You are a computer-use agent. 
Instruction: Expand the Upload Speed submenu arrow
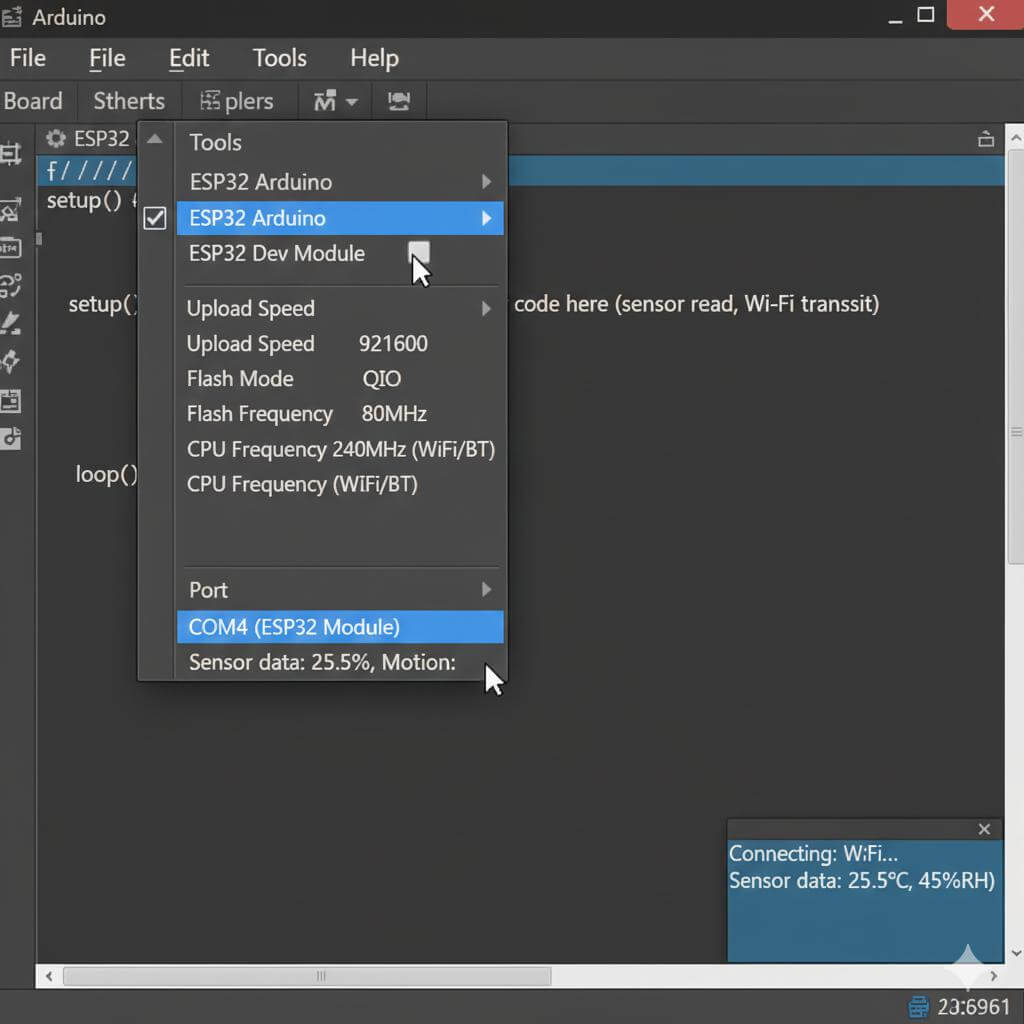487,308
